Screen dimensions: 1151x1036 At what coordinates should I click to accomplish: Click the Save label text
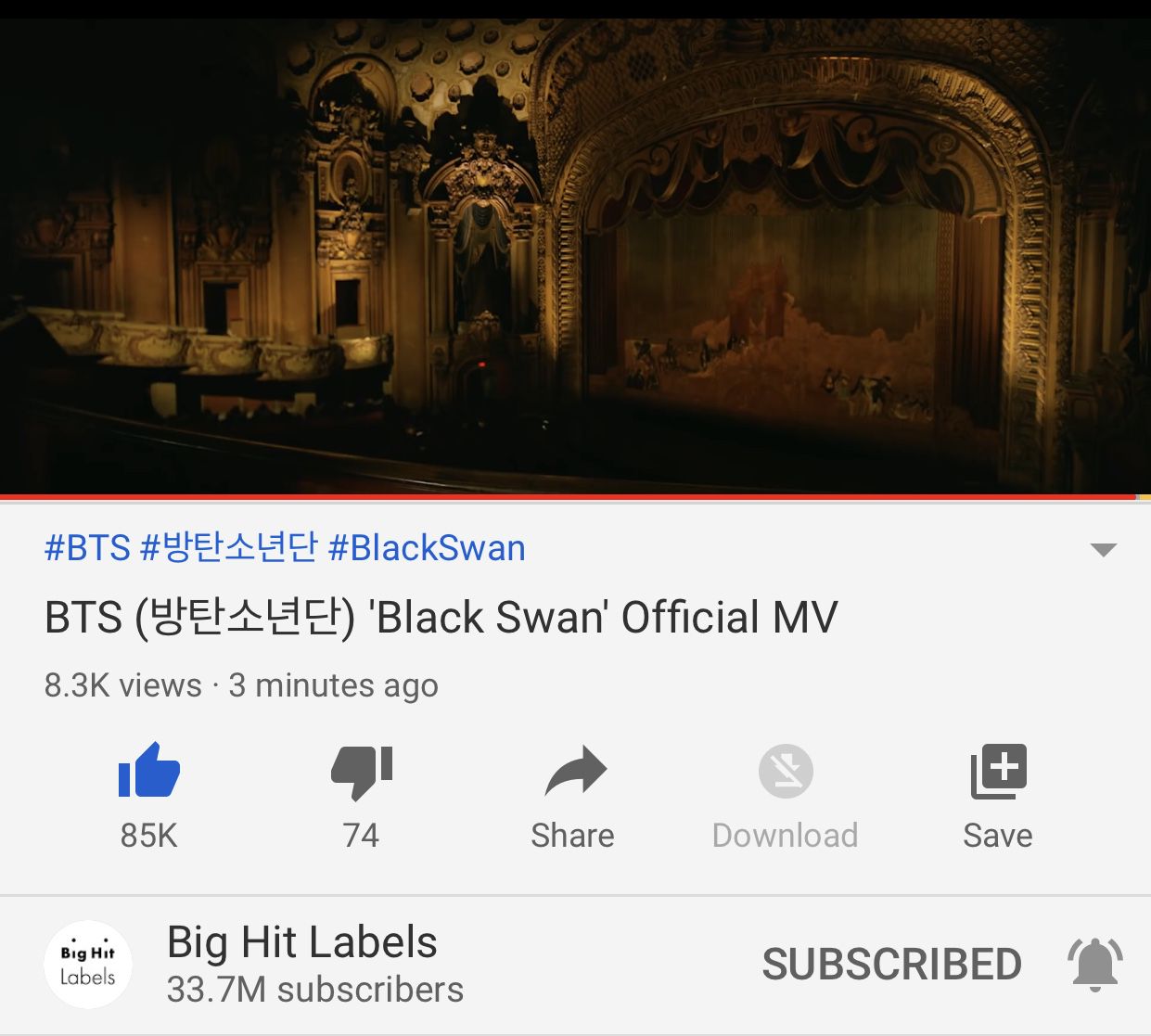click(x=998, y=836)
